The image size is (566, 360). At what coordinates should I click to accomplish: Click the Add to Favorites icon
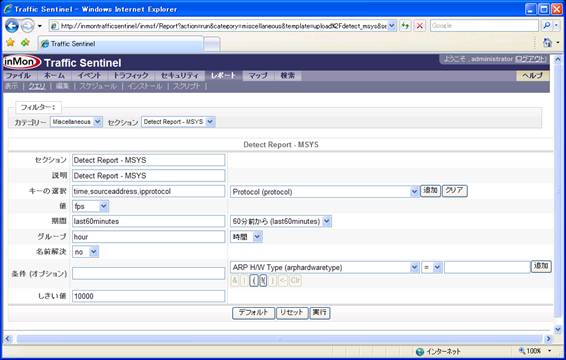click(25, 43)
